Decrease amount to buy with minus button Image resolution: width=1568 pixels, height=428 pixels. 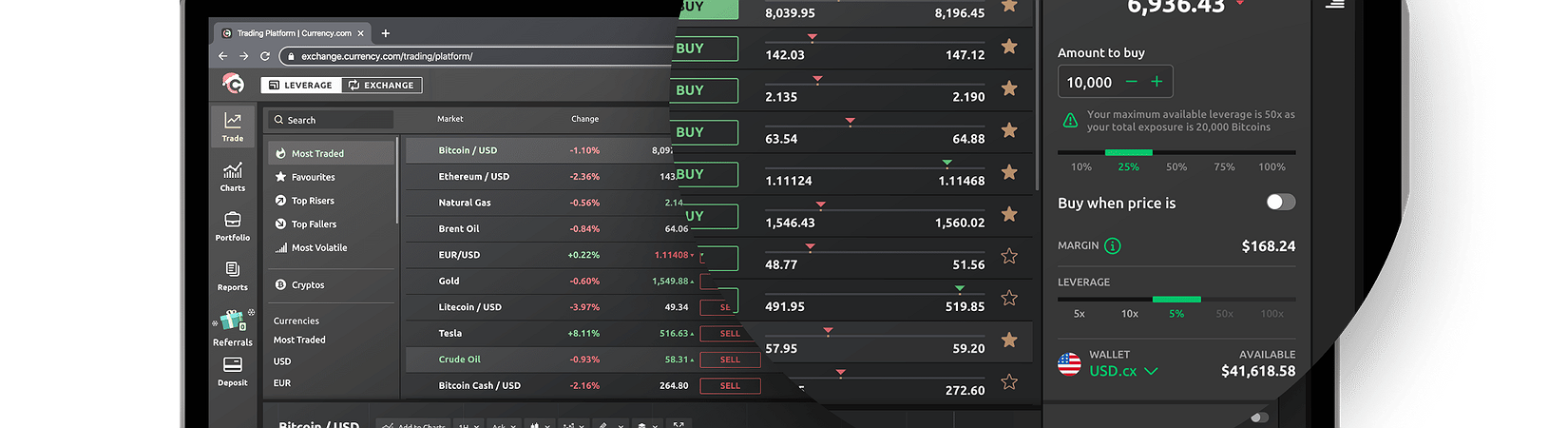point(1131,82)
